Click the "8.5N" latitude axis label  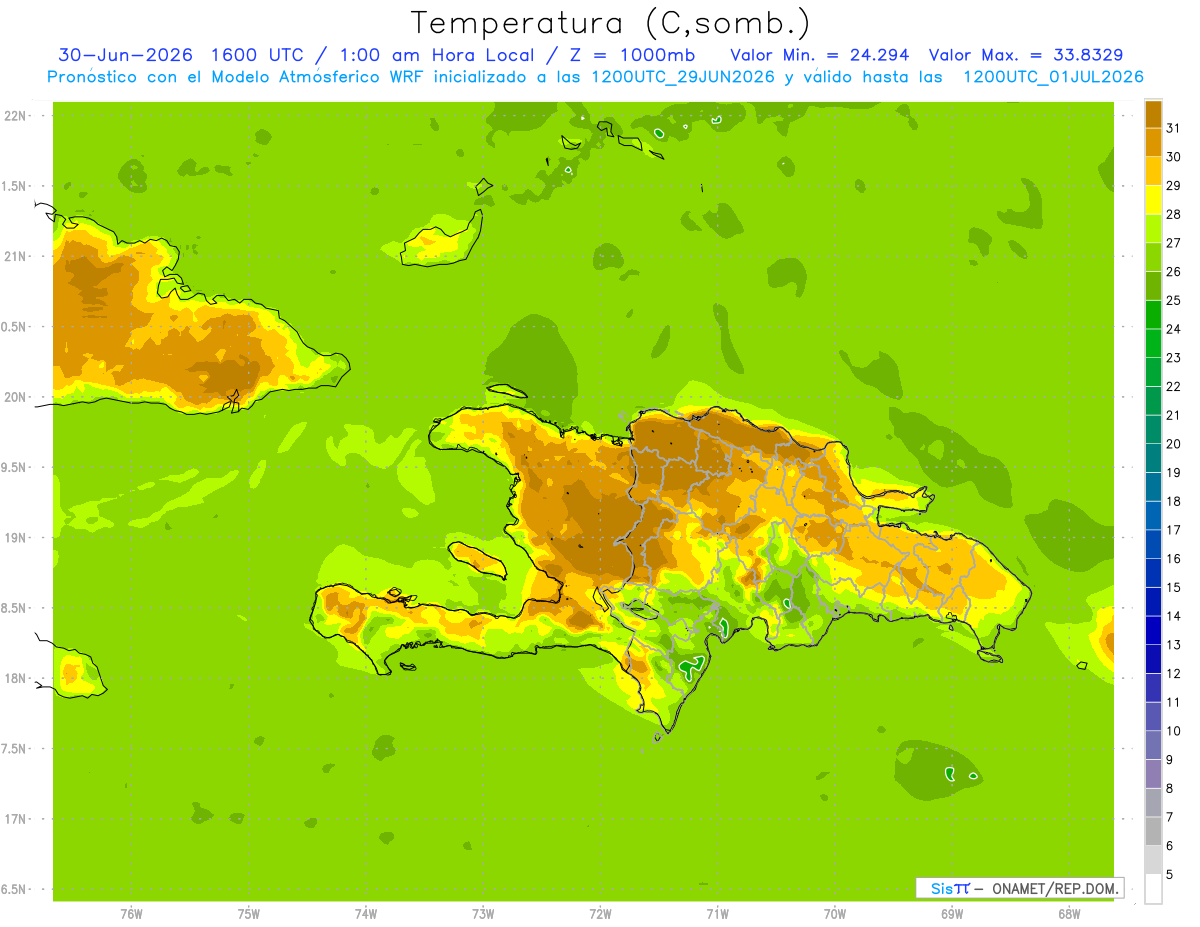click(x=15, y=608)
